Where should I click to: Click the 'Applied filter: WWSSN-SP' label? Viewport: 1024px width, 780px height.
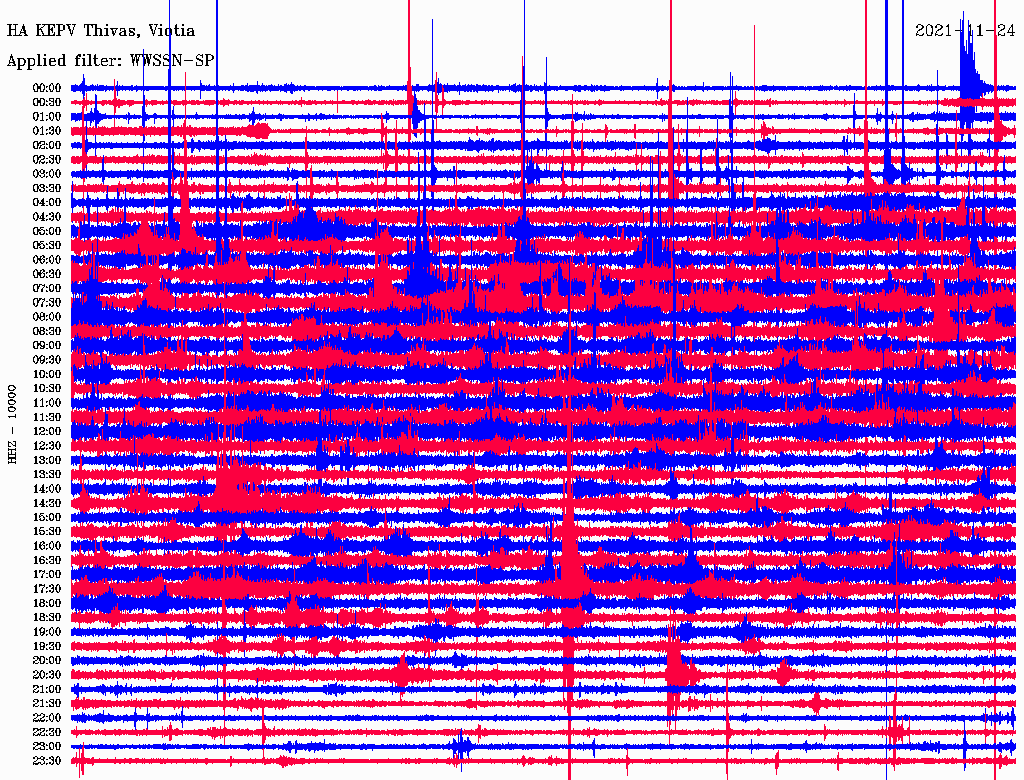[x=110, y=61]
